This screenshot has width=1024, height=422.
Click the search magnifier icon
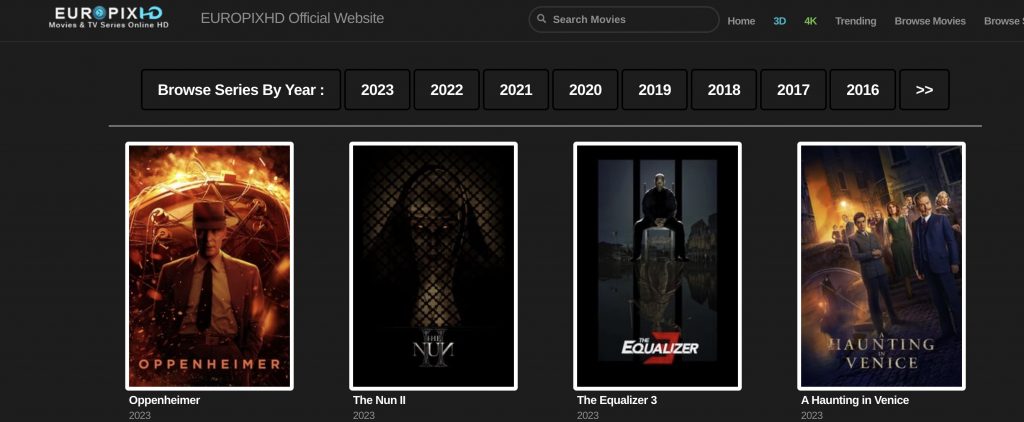click(541, 20)
